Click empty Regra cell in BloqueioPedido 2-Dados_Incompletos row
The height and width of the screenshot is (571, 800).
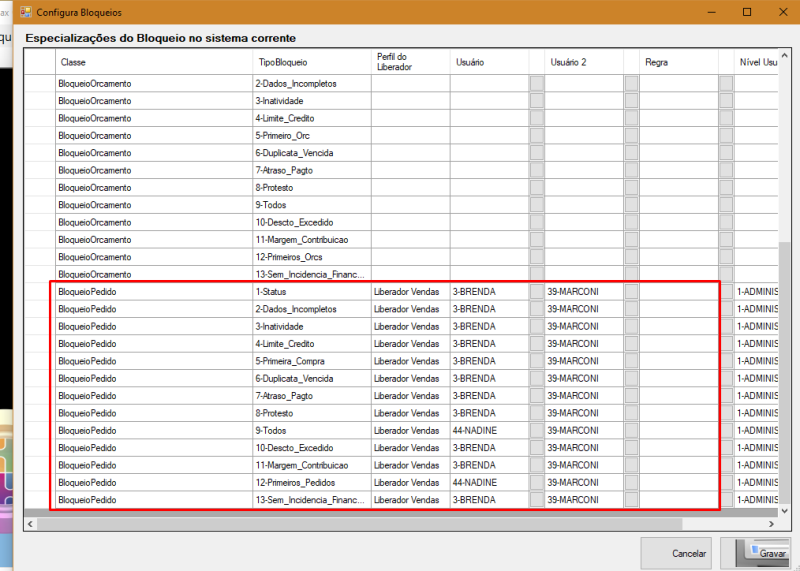pos(679,309)
